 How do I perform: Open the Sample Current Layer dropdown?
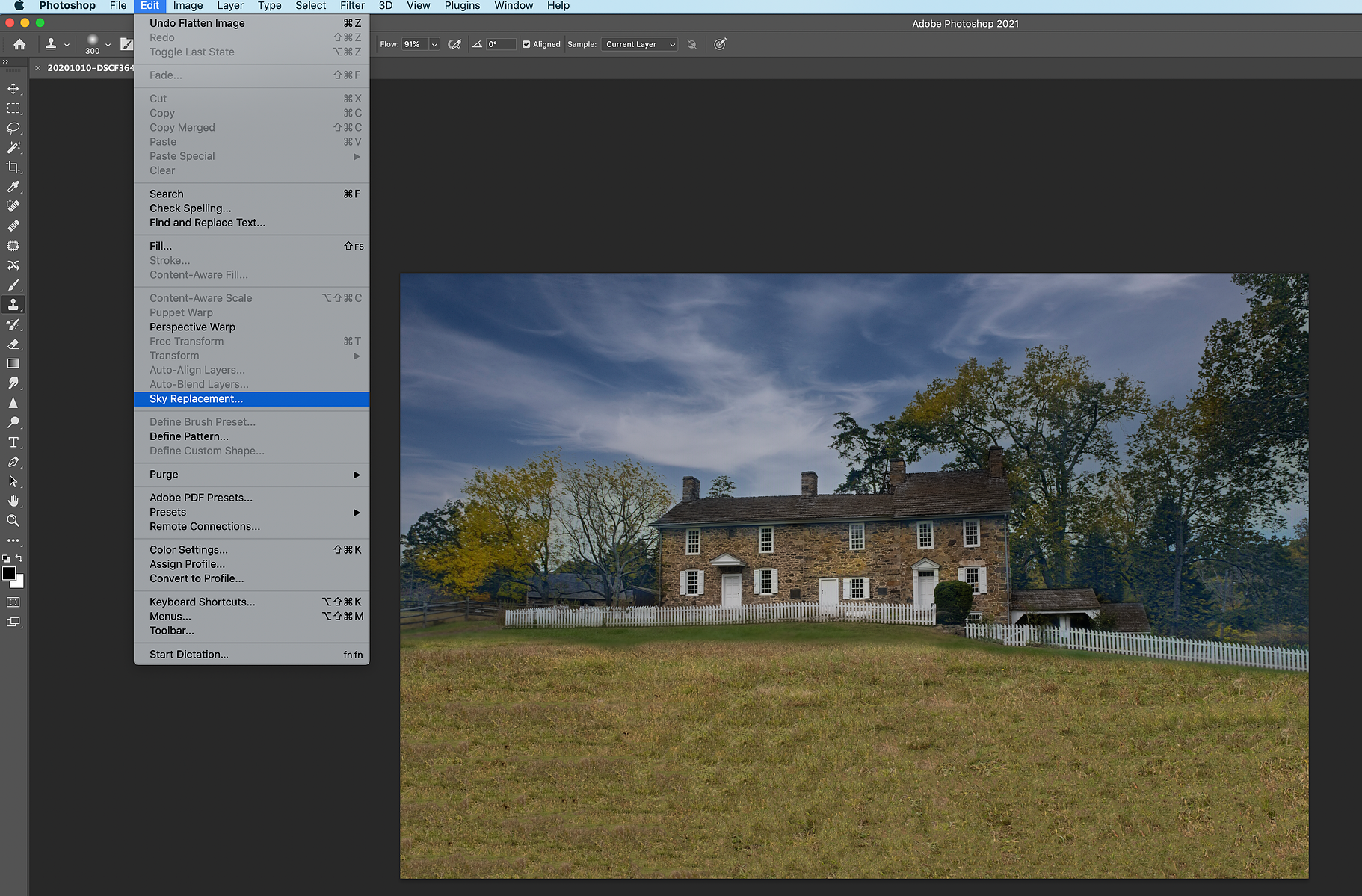[x=639, y=44]
